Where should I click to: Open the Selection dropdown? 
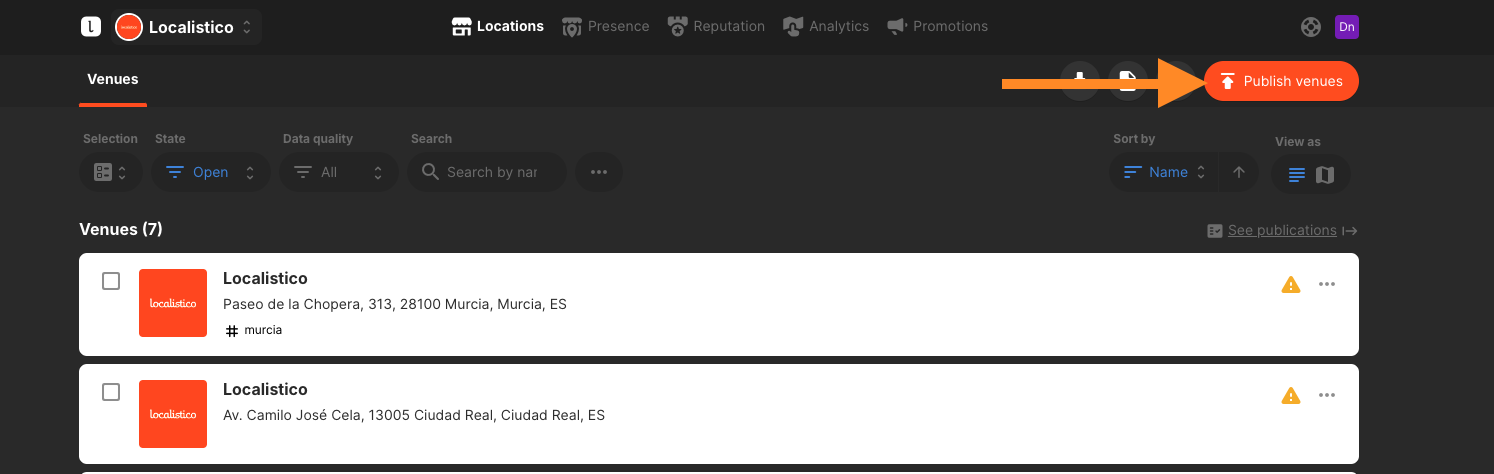[111, 172]
